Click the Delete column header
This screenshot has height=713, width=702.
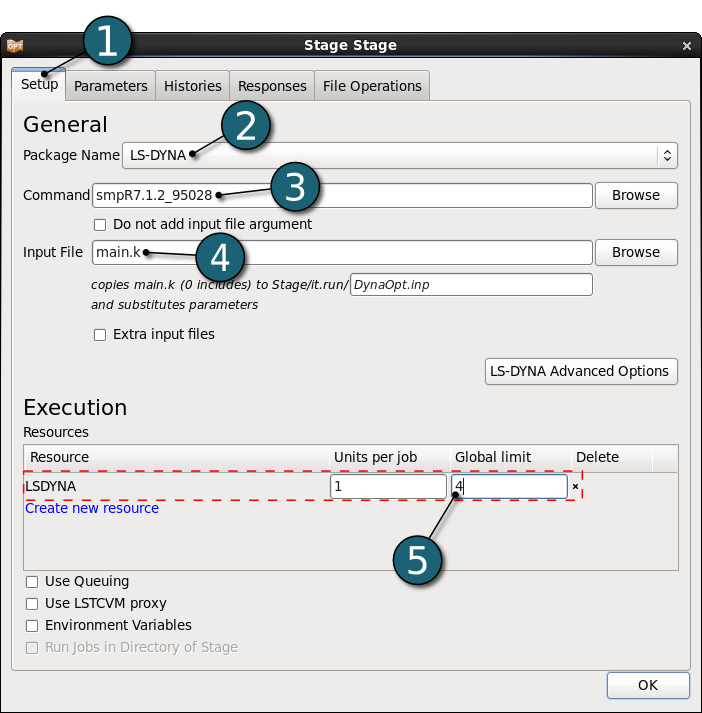(612, 457)
